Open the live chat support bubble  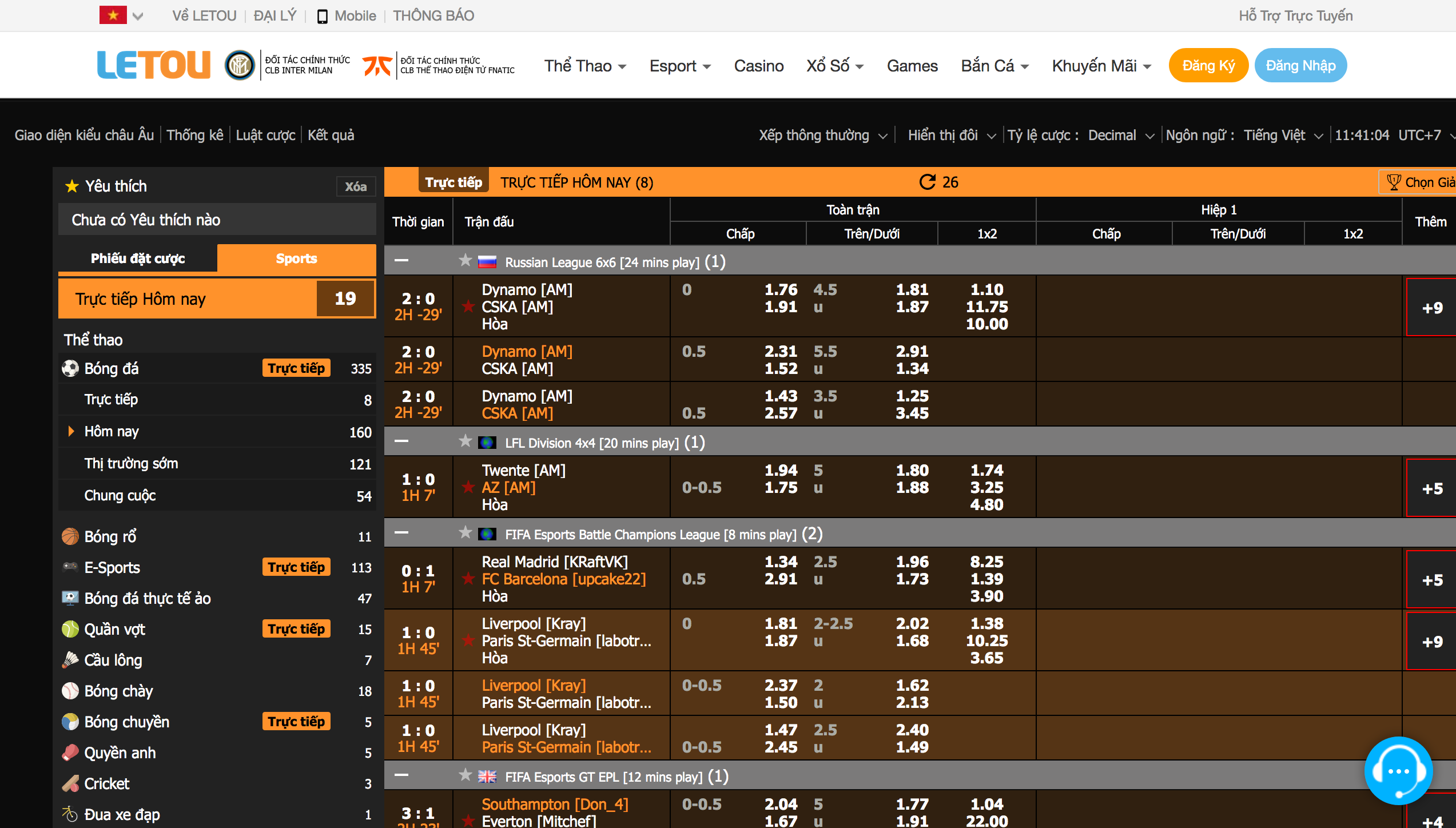tap(1398, 770)
